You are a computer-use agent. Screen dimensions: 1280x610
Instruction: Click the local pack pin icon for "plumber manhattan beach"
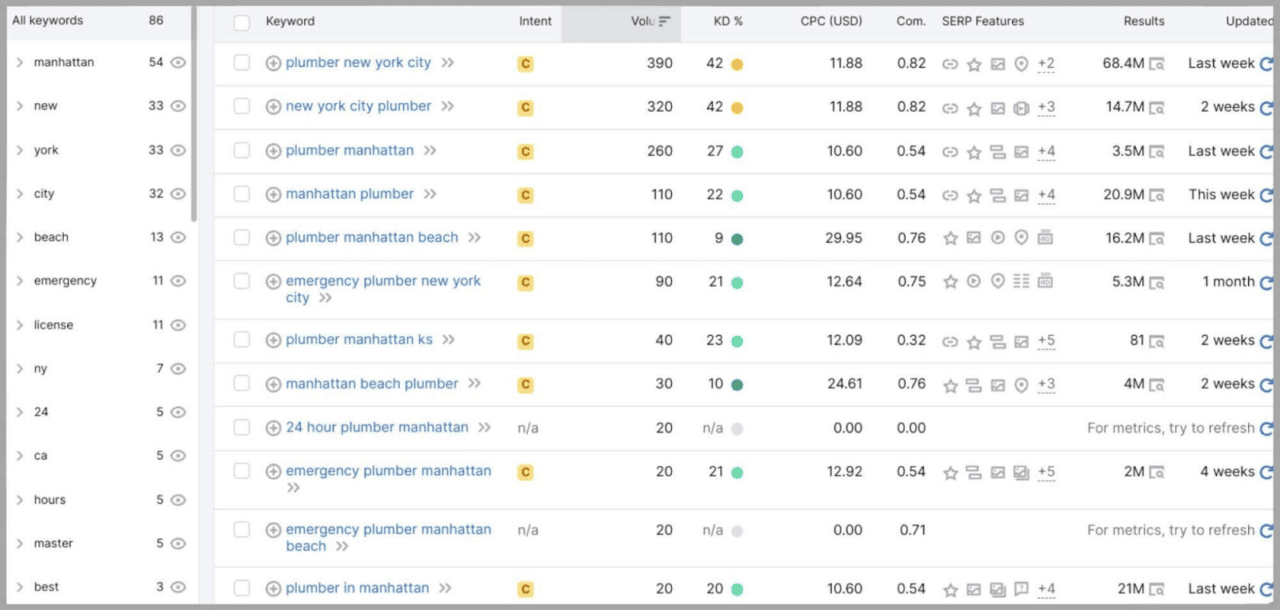1023,238
